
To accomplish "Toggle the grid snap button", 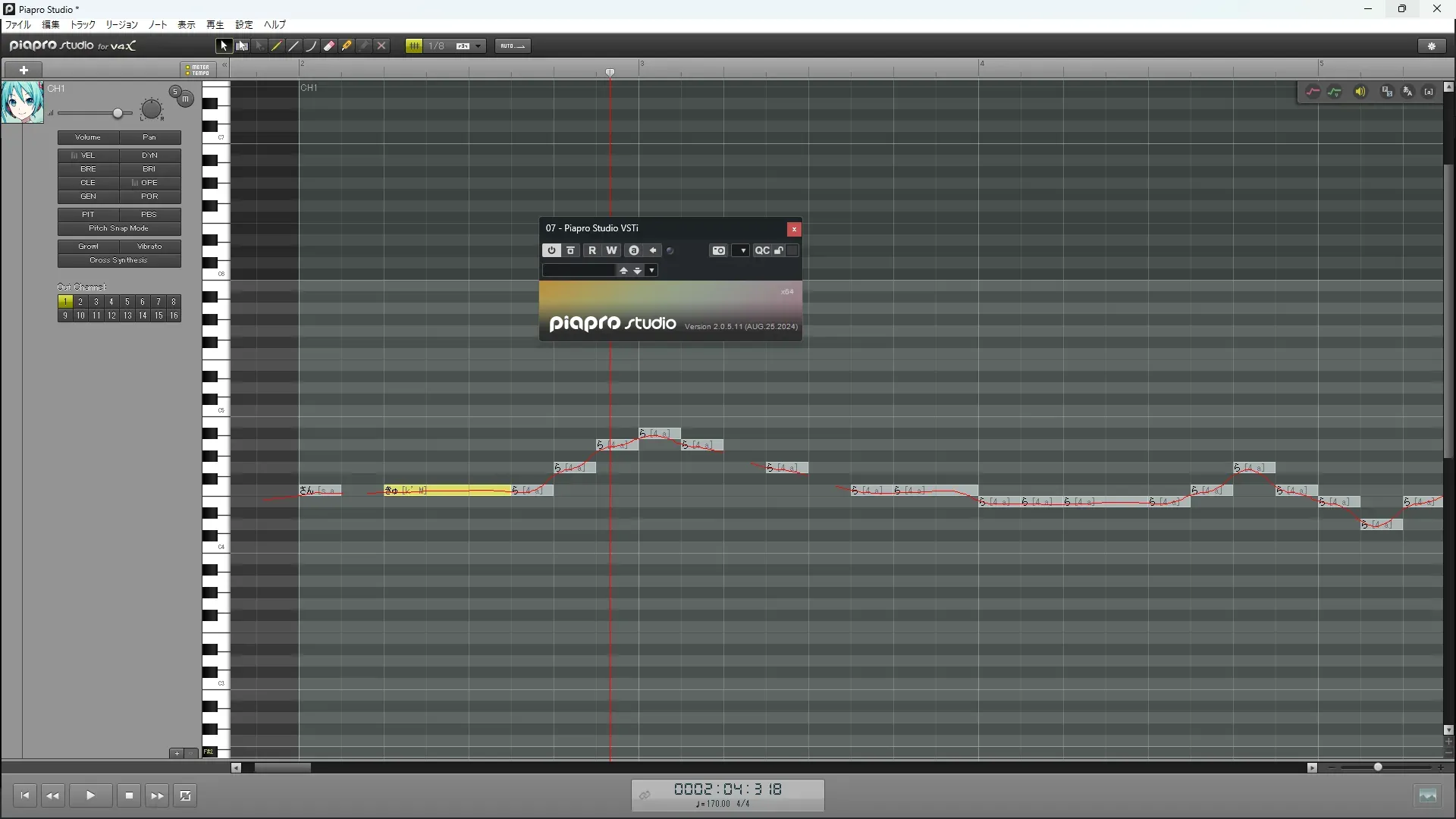I will [x=414, y=46].
